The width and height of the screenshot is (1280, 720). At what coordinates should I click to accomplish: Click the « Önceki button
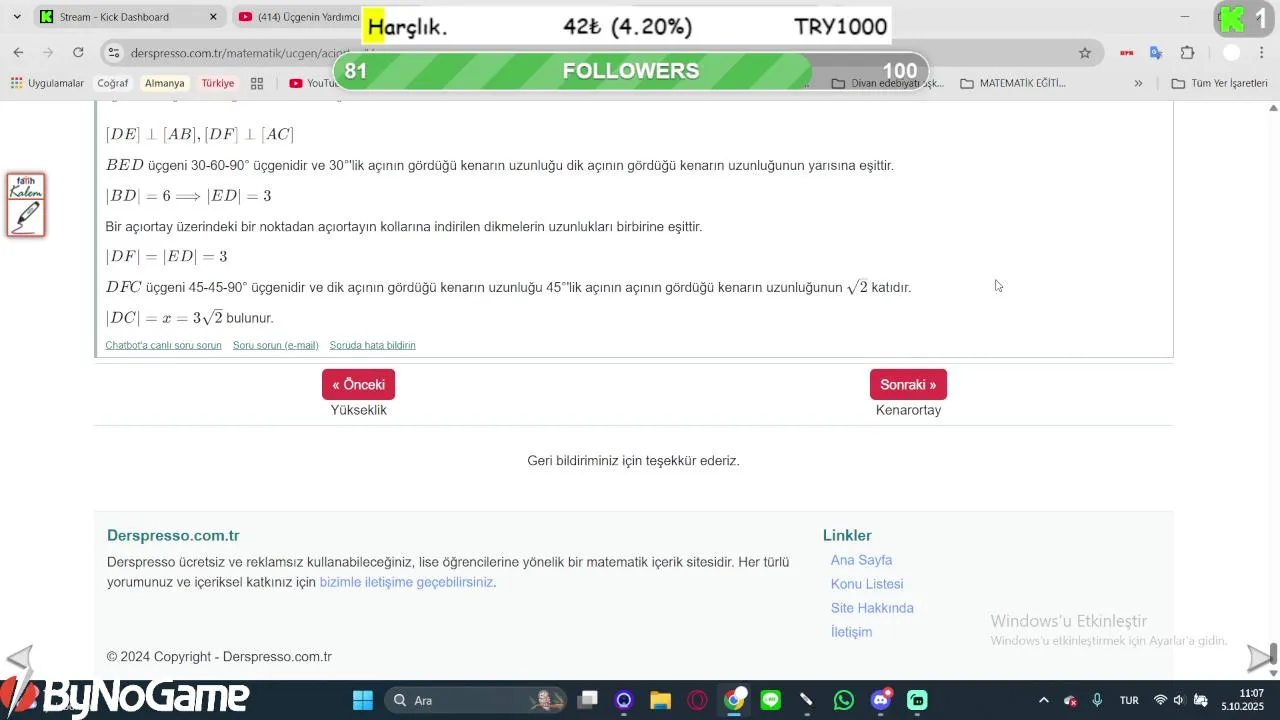358,384
